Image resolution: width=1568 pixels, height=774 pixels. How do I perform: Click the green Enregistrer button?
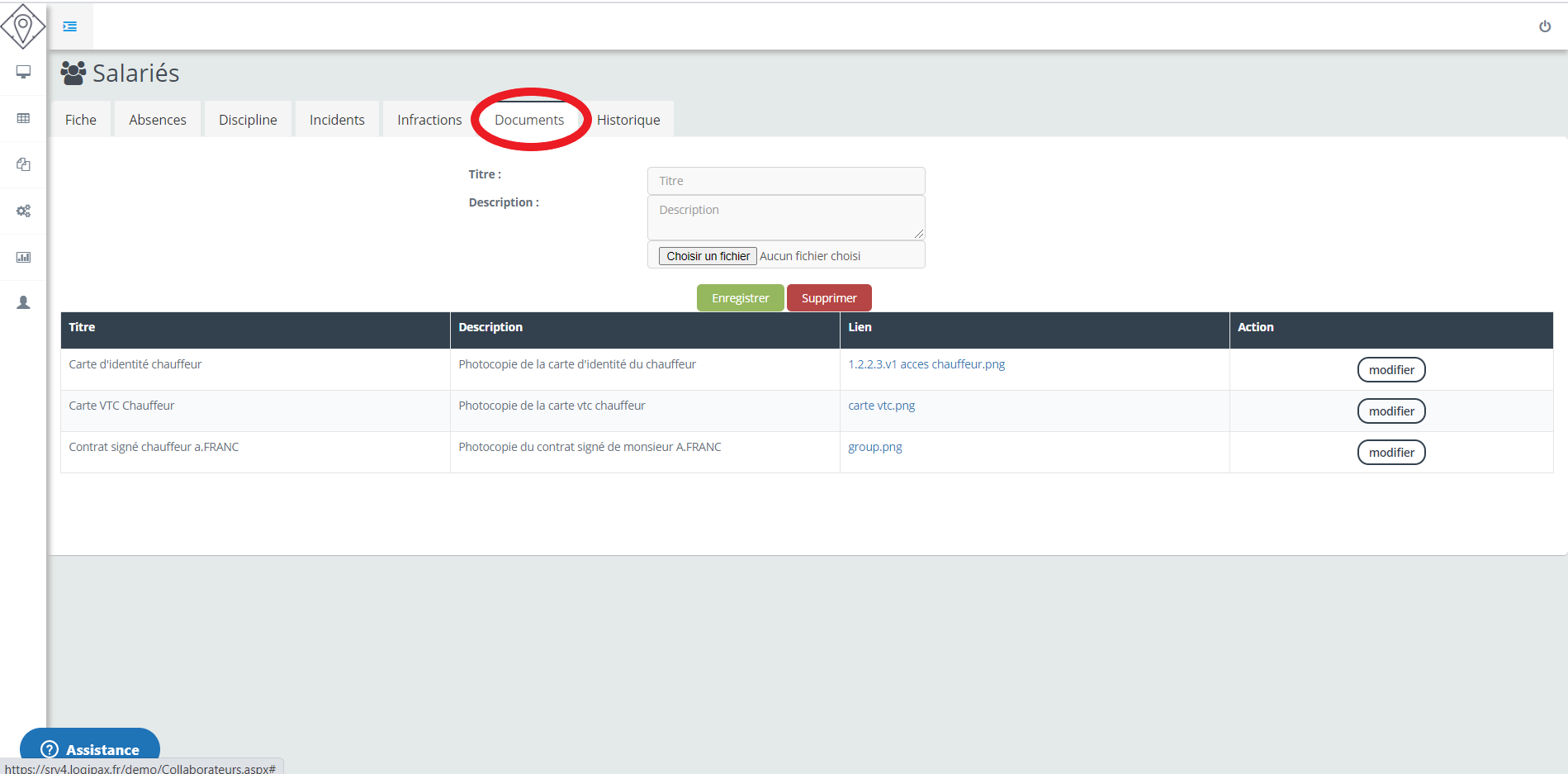pyautogui.click(x=740, y=298)
